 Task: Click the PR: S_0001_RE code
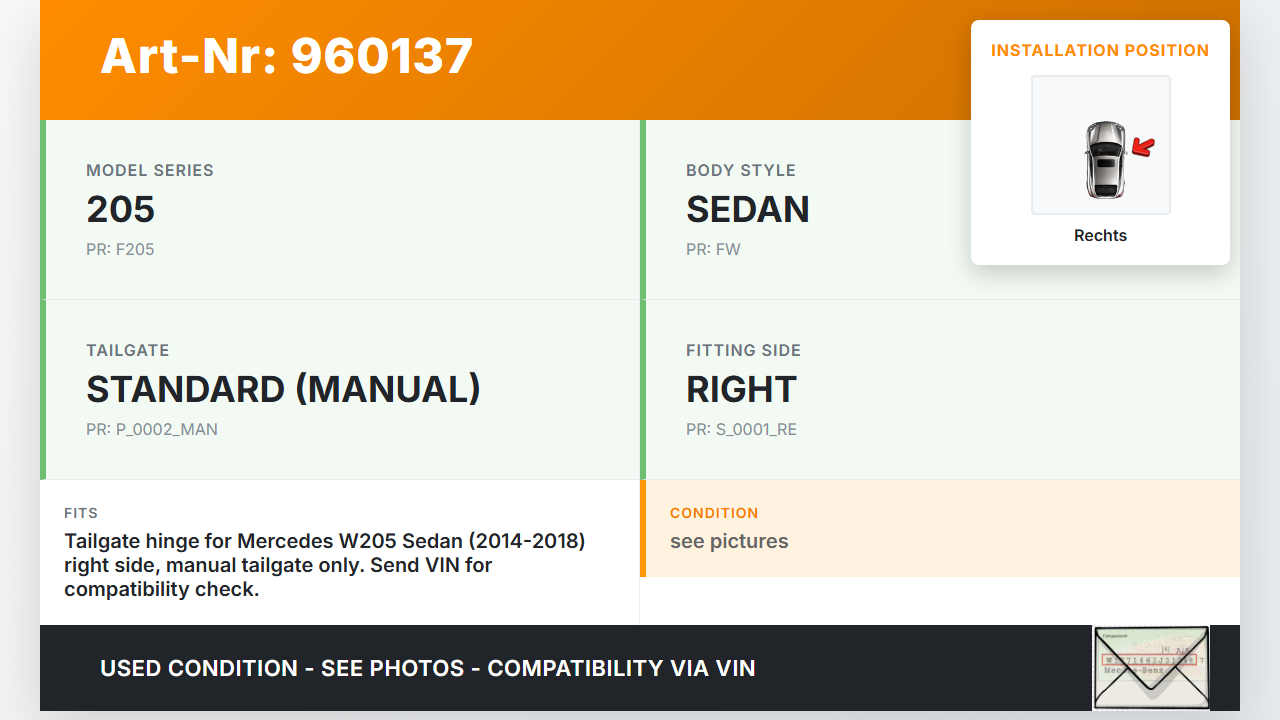point(741,430)
